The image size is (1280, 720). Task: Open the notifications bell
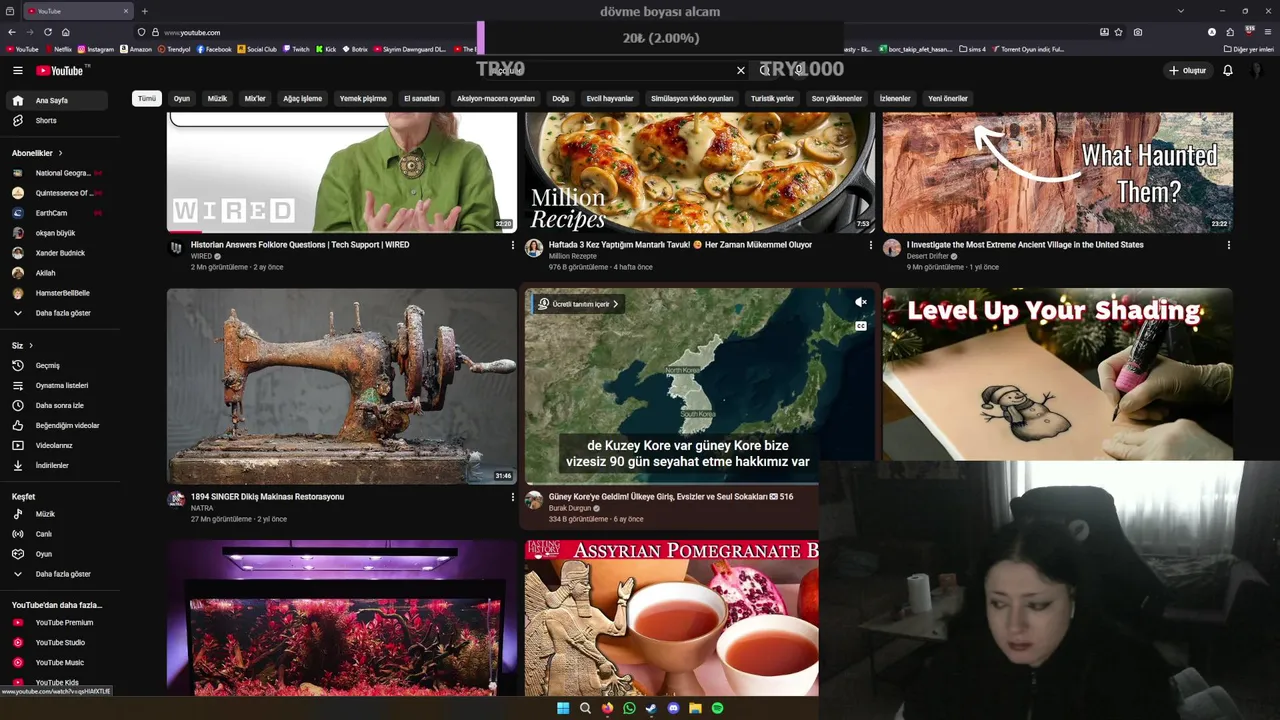[x=1228, y=70]
